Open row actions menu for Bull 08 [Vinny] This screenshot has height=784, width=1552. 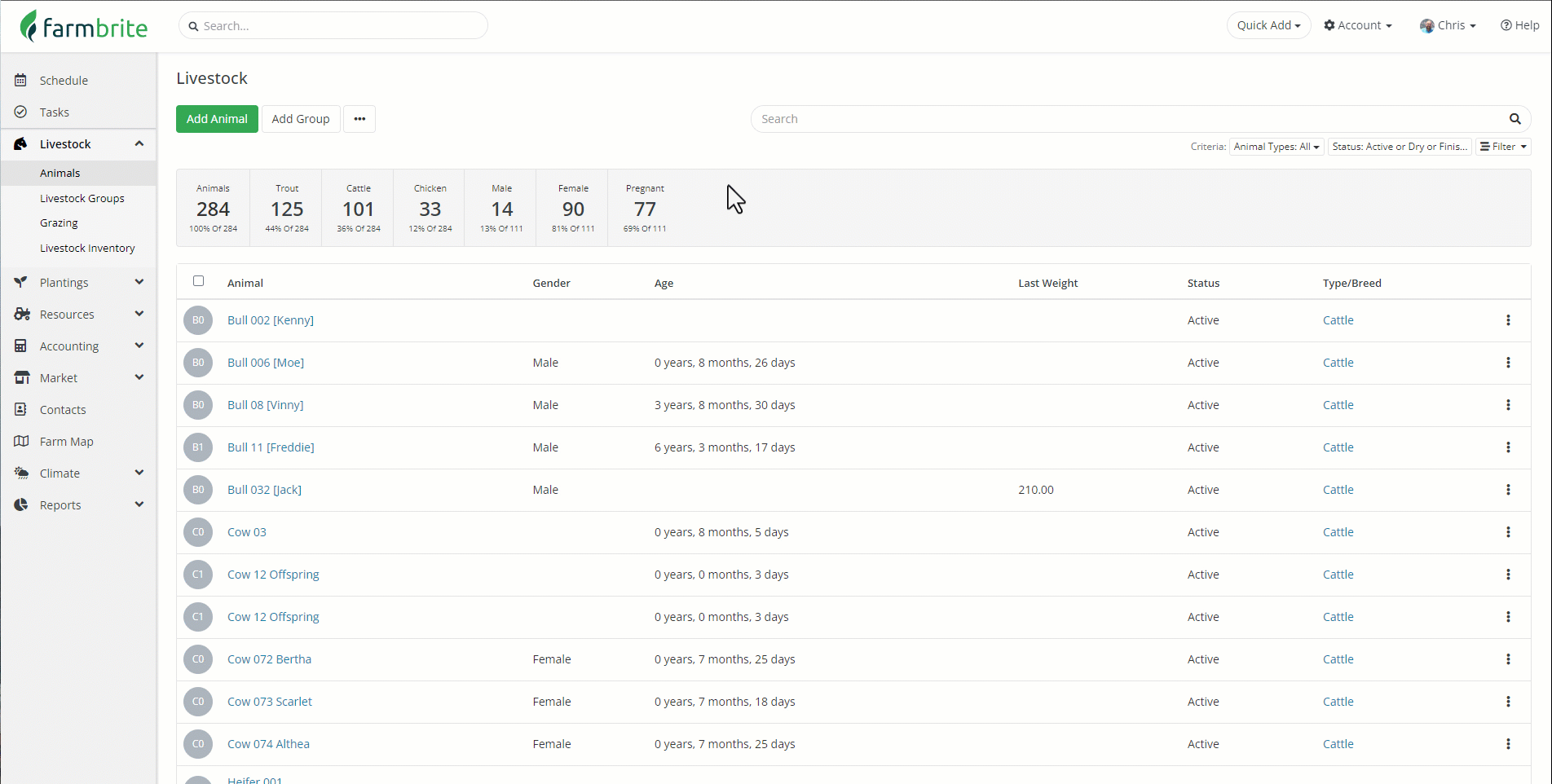tap(1508, 405)
